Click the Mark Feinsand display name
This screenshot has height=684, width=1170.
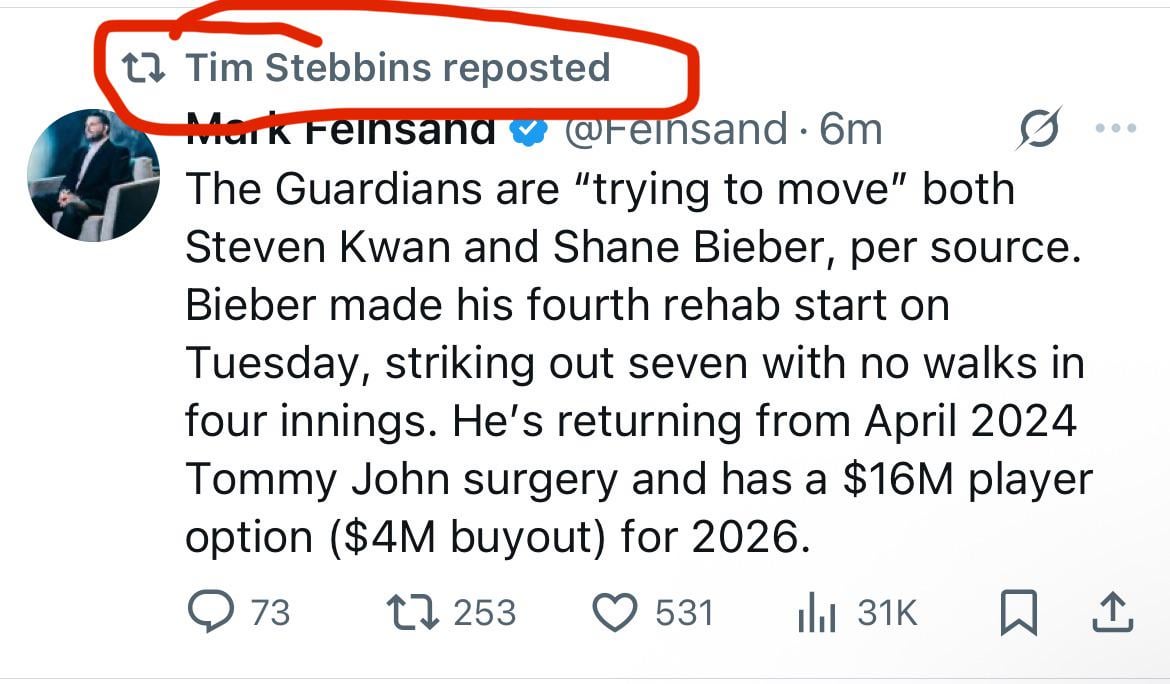coord(341,131)
